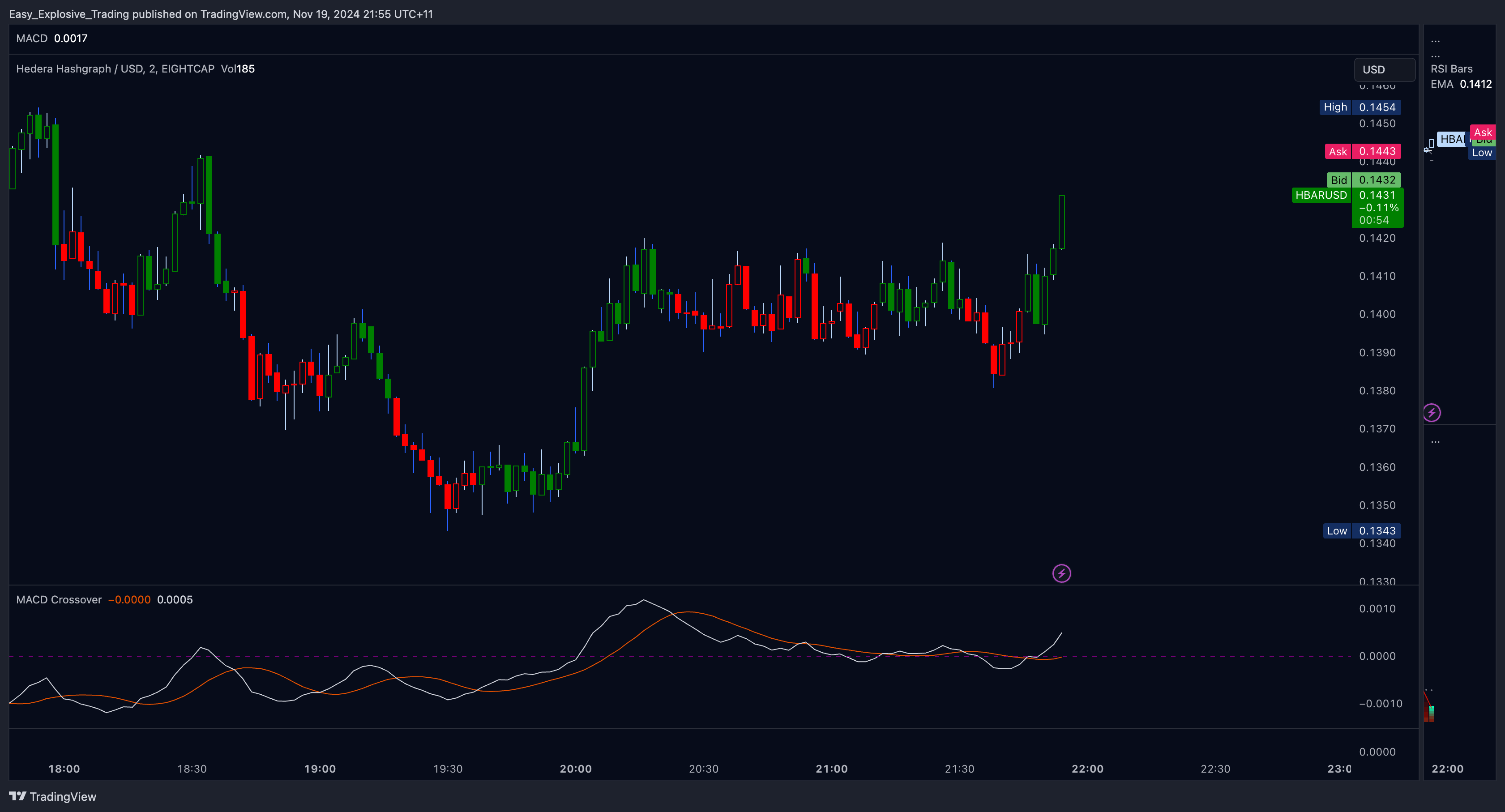Viewport: 1505px width, 812px height.
Task: Click the -0.0010 MACD scale label
Action: pos(1380,704)
